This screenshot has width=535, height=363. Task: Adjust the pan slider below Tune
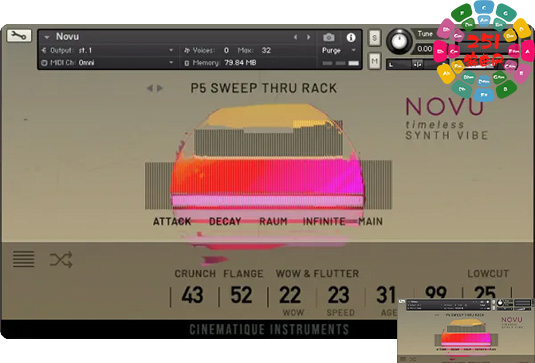tap(418, 64)
